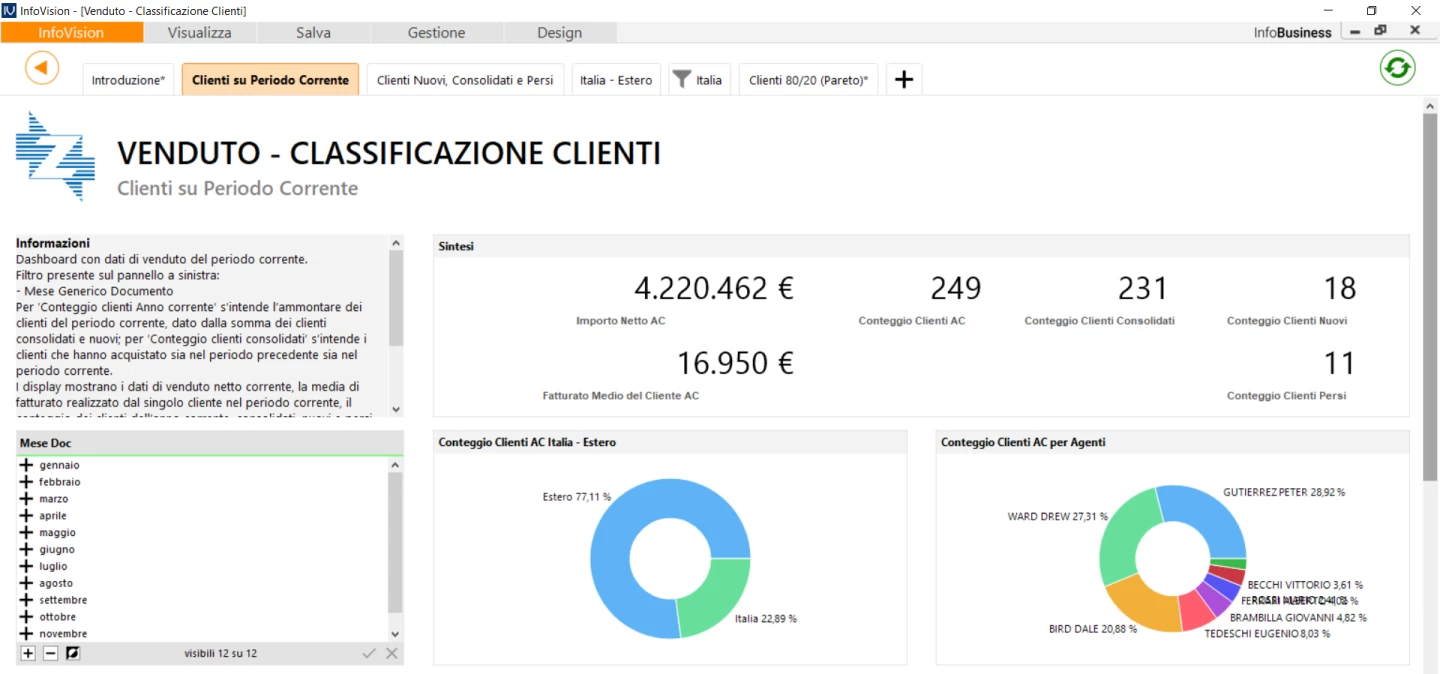Screen dimensions: 1440x674
Task: Cancel the Mese Doc filter with the X icon
Action: click(392, 653)
